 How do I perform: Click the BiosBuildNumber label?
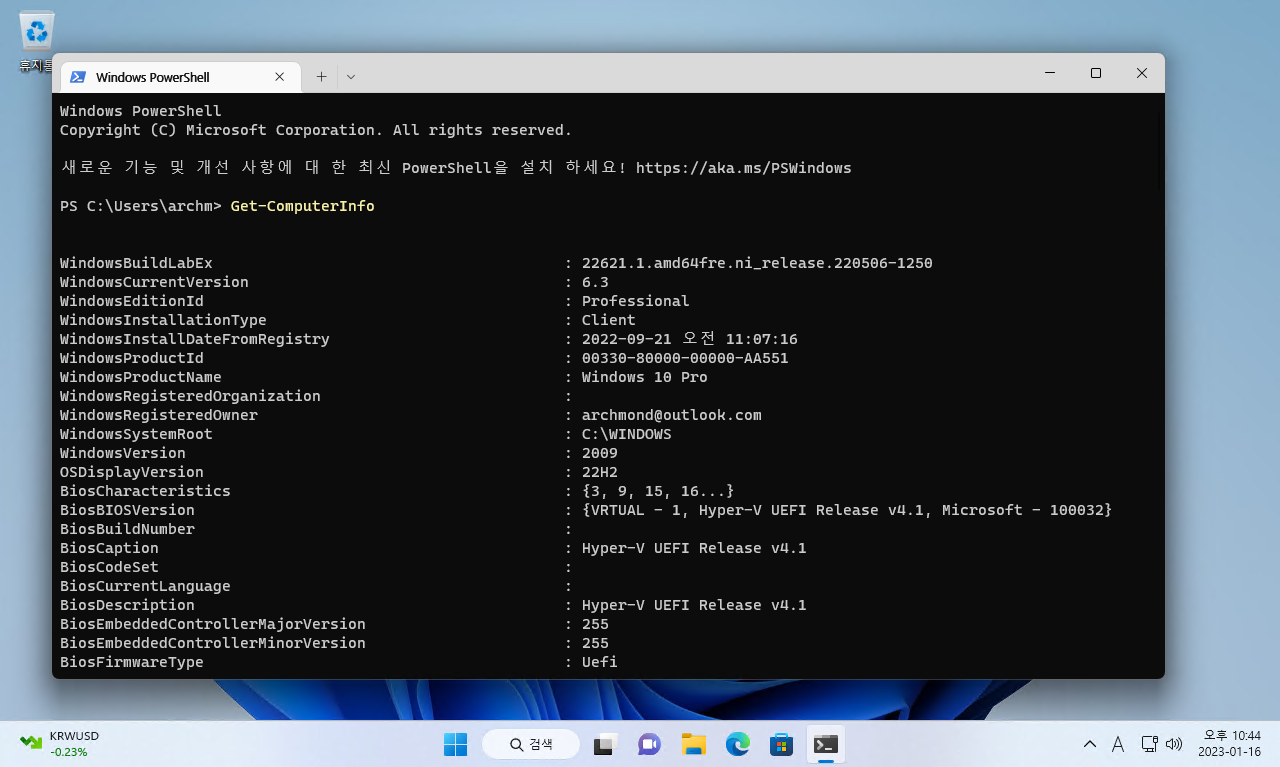click(x=127, y=529)
